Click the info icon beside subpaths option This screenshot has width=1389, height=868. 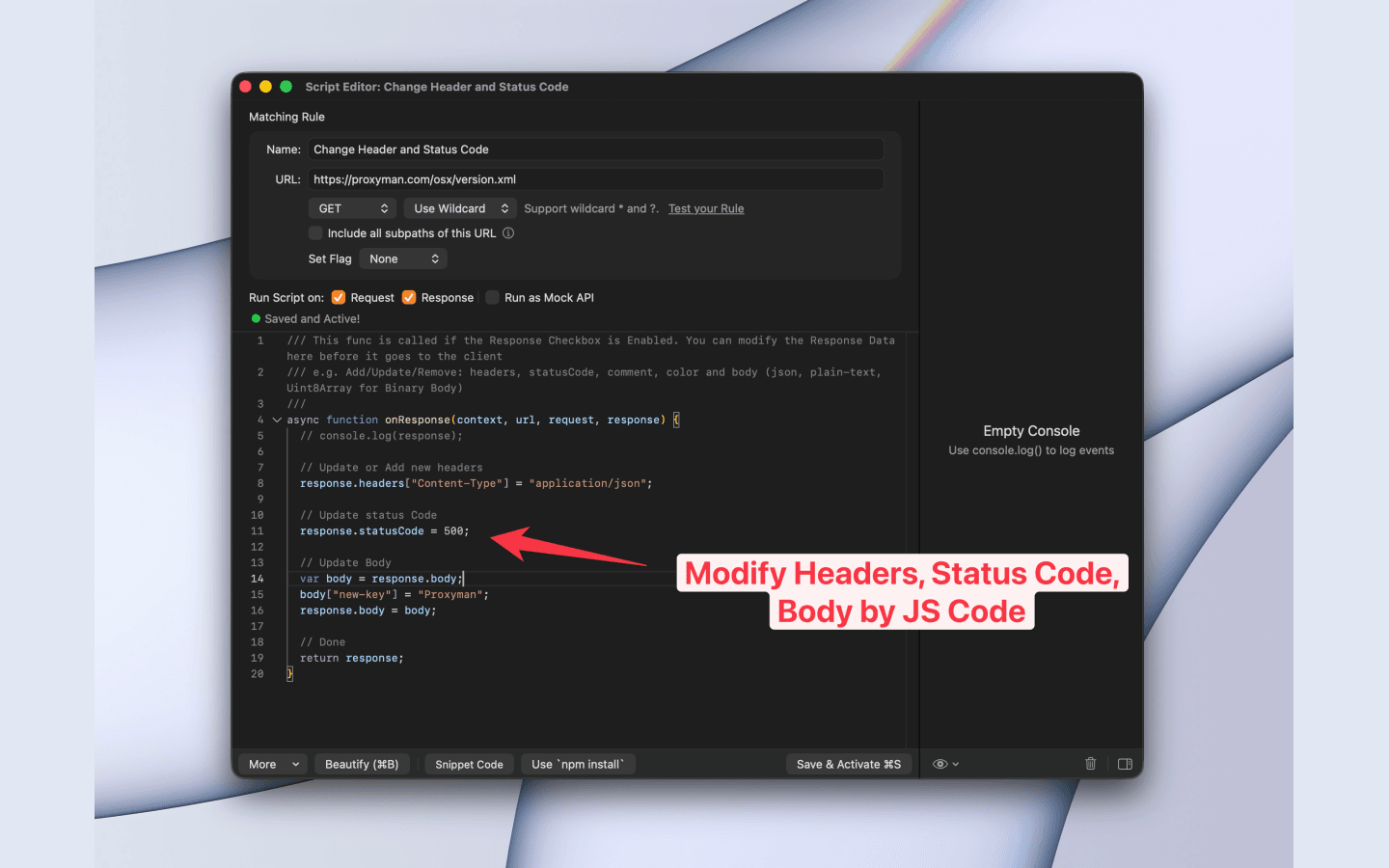point(508,233)
